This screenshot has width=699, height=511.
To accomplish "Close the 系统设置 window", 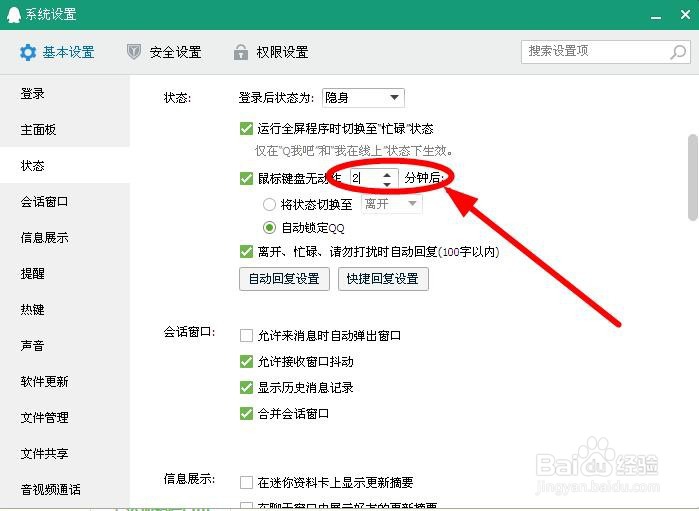I will click(686, 15).
